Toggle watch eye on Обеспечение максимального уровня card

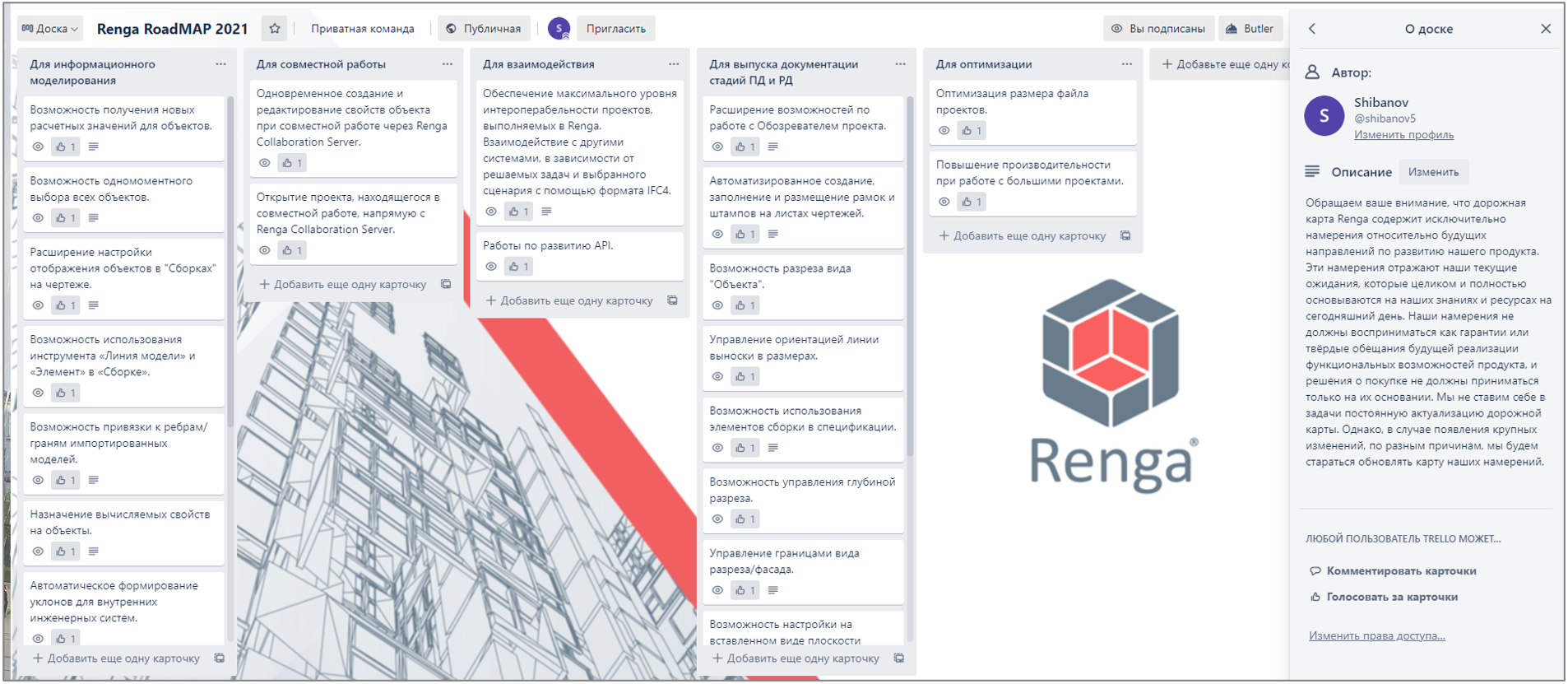491,212
